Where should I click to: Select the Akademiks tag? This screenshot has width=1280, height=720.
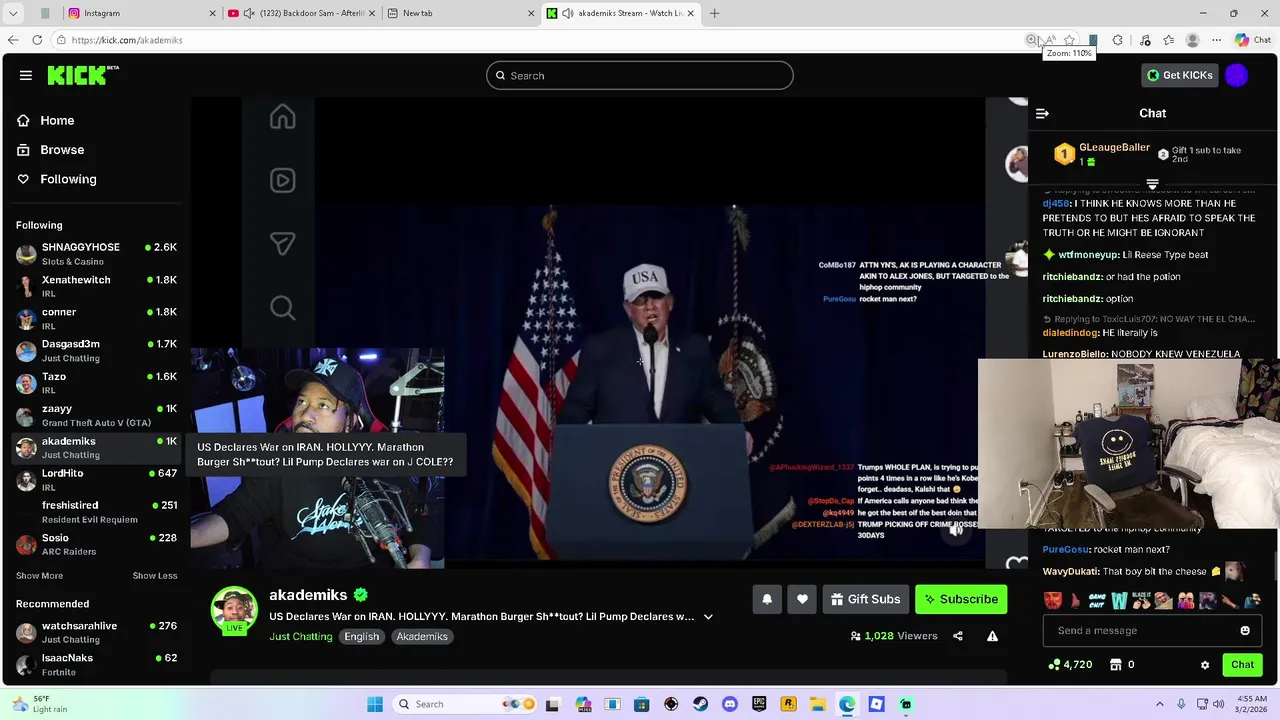tap(422, 637)
